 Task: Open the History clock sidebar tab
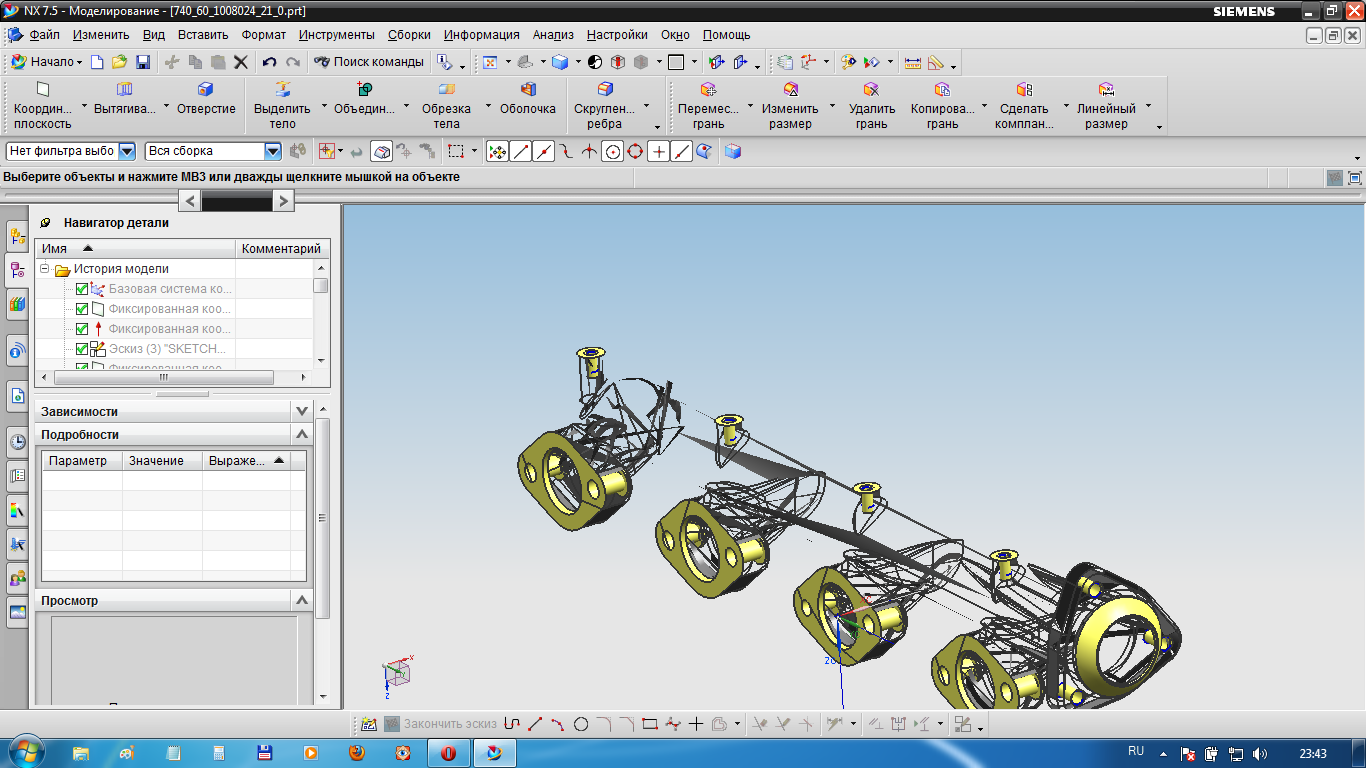17,442
